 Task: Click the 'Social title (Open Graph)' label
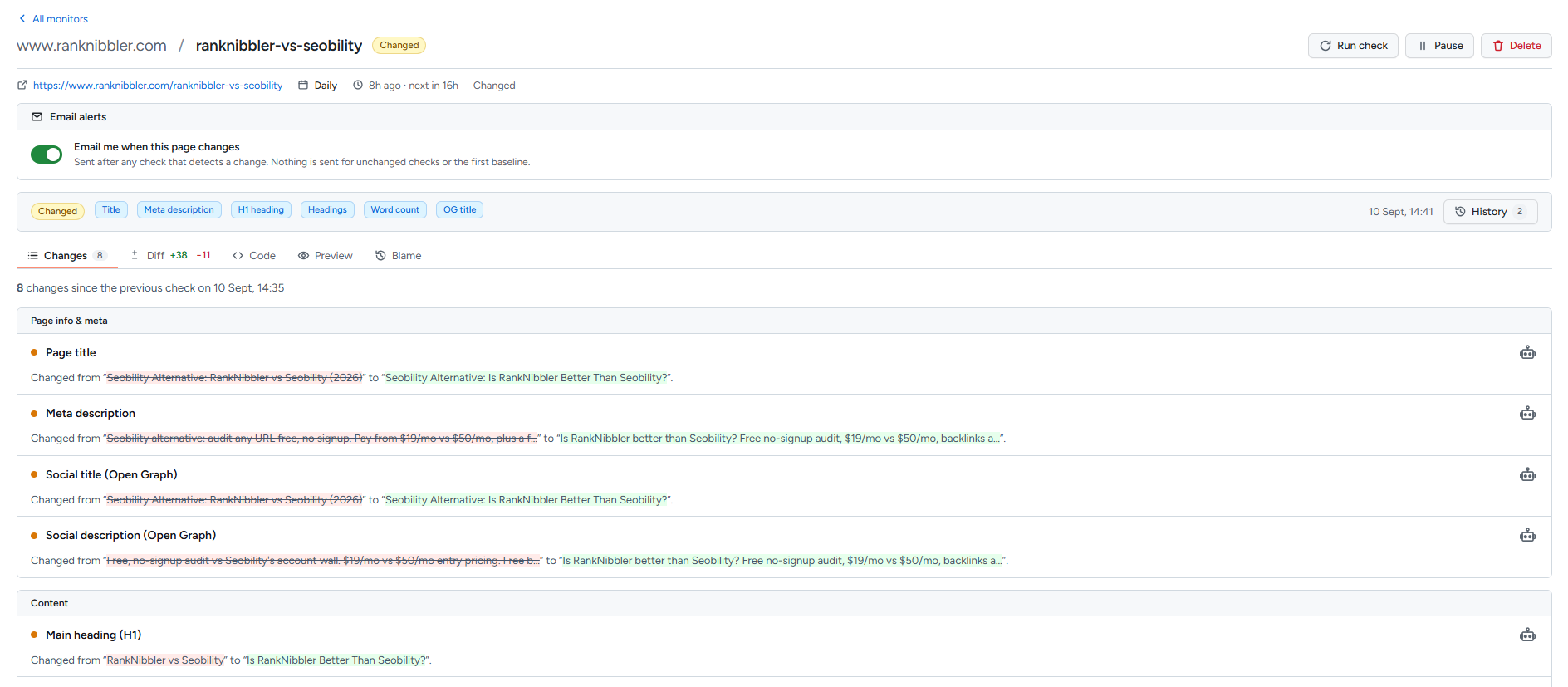(111, 475)
